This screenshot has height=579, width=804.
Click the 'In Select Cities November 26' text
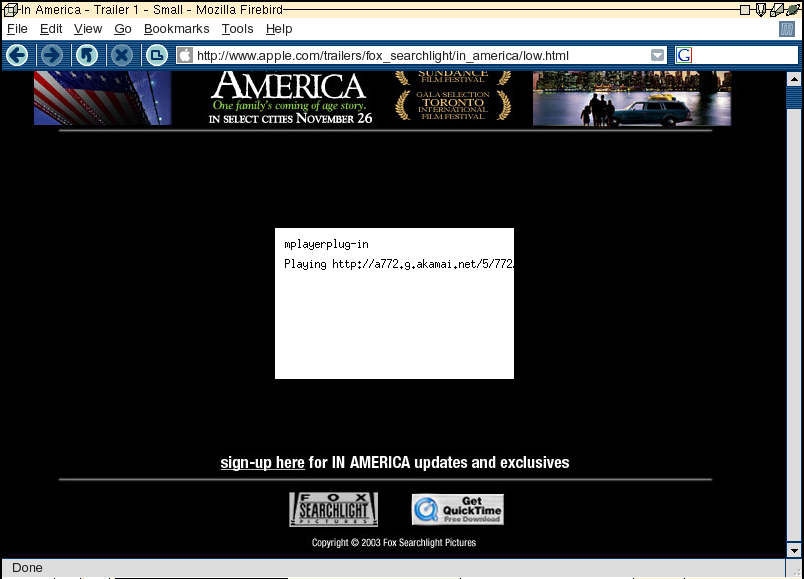[x=290, y=118]
